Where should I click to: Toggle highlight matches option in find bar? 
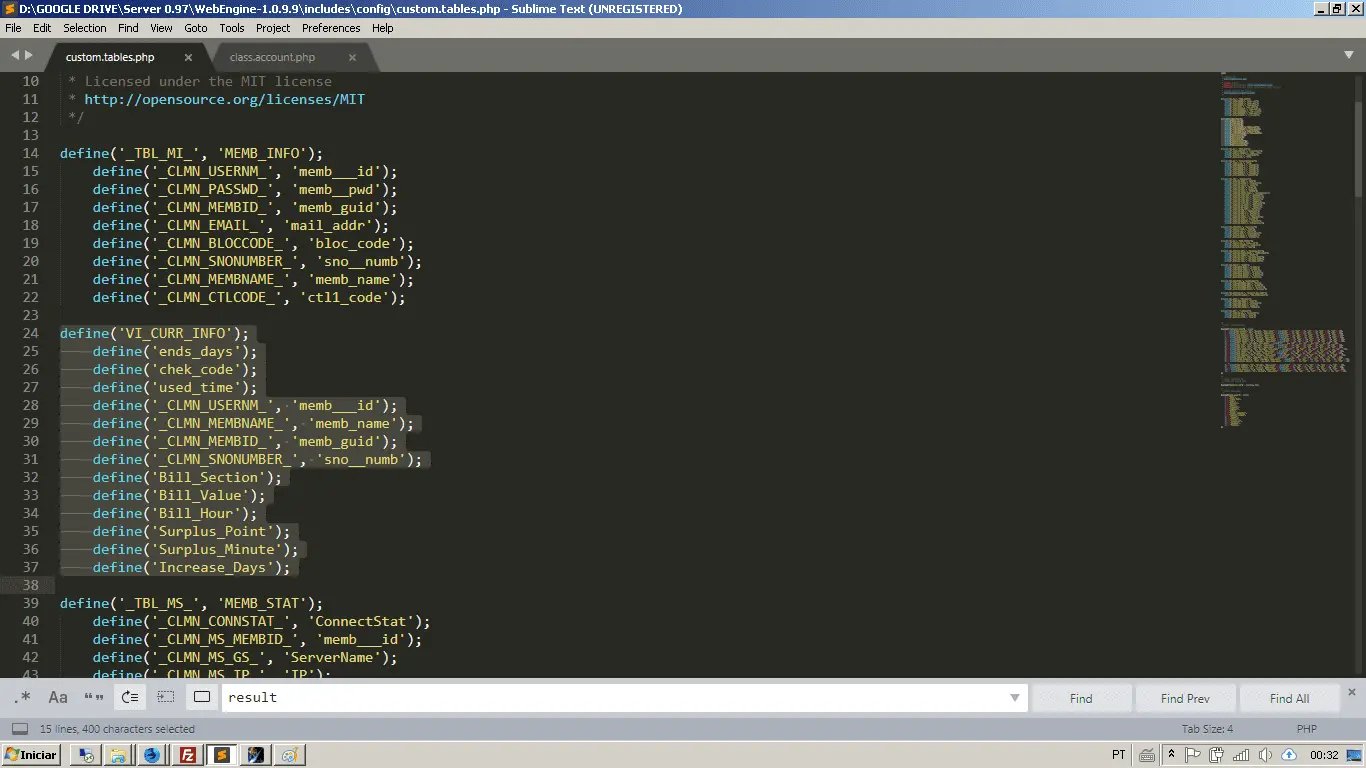(x=202, y=697)
